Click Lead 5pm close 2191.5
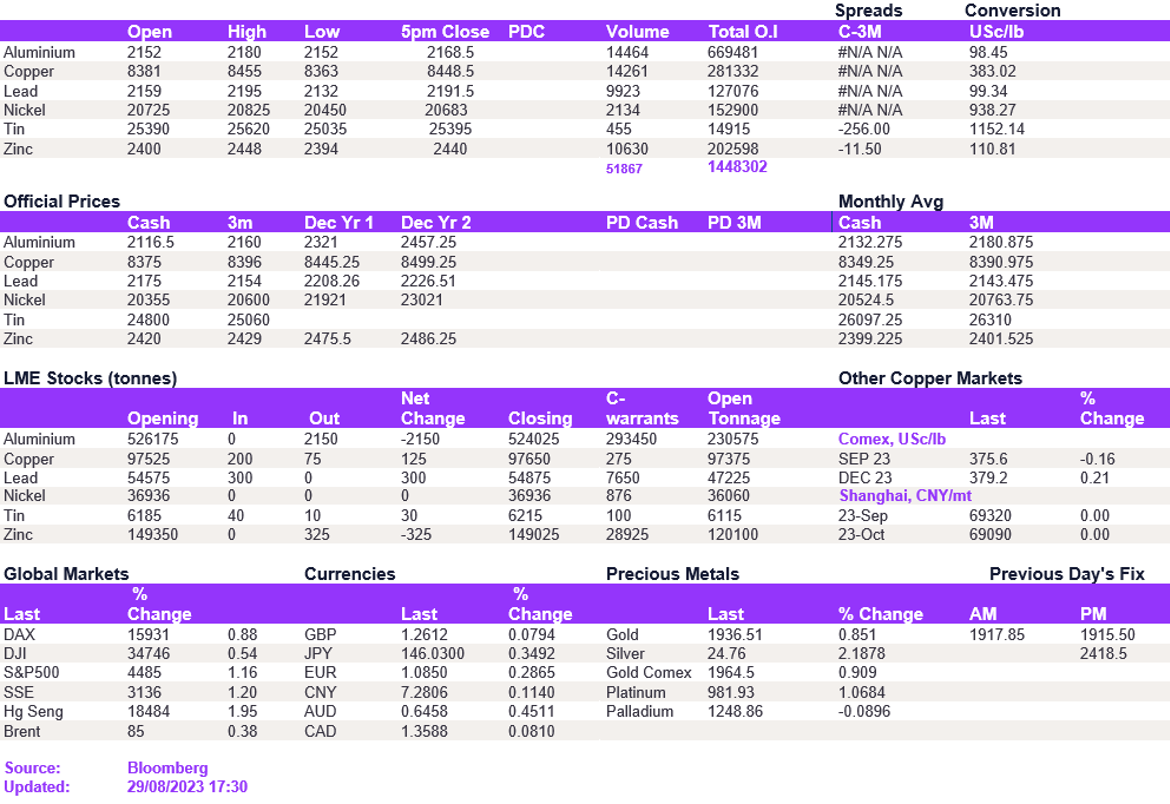Viewport: 1170px width, 804px height. pos(451,91)
